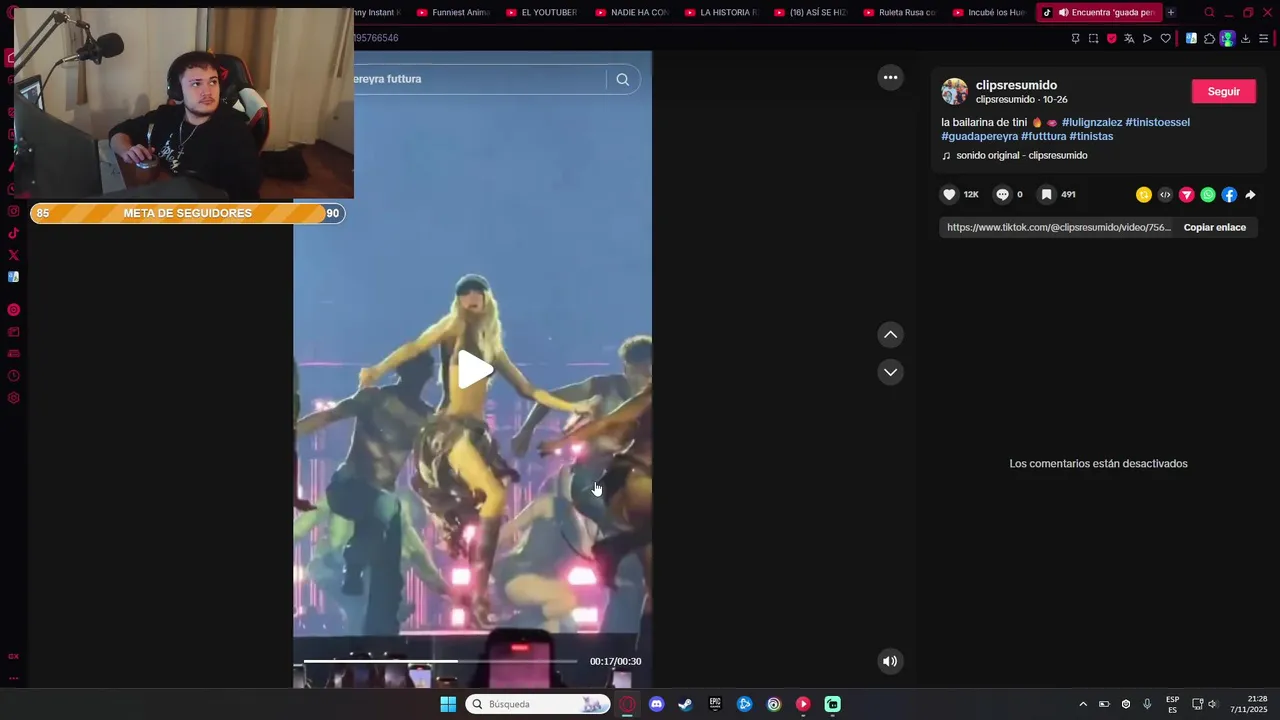Like the video with the heart icon
This screenshot has width=1280, height=720.
949,195
